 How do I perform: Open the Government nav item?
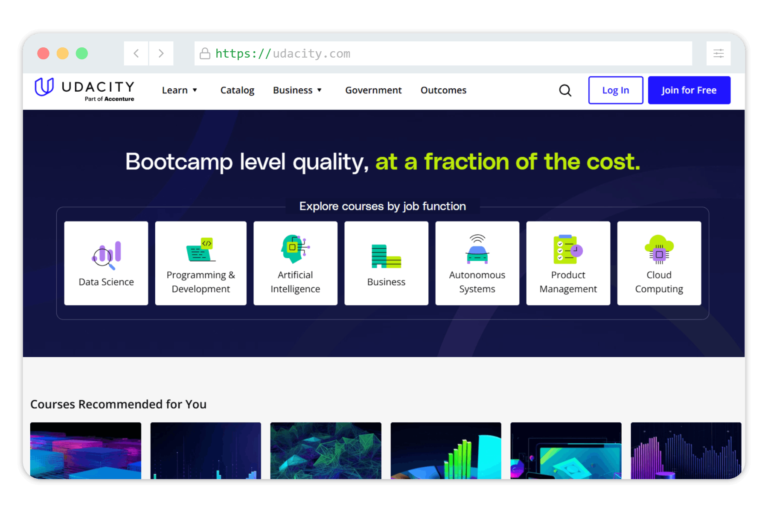point(373,90)
